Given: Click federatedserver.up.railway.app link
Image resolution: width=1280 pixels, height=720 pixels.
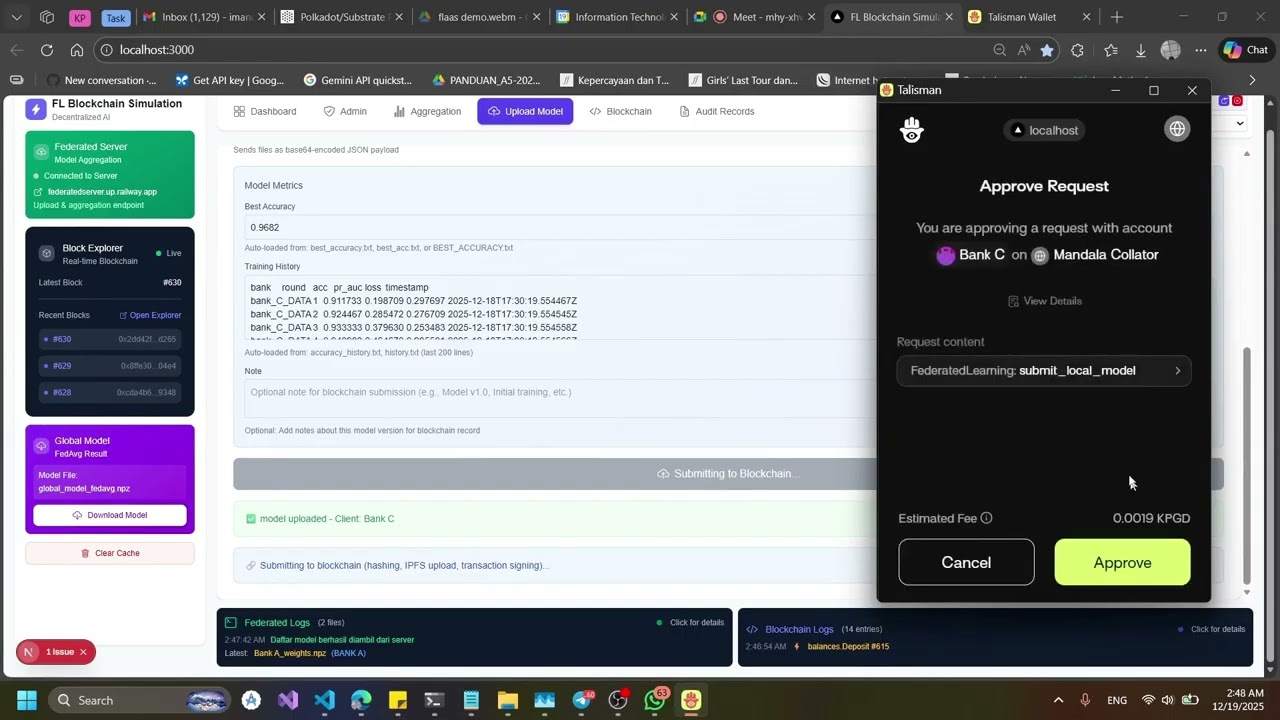Looking at the screenshot, I should (102, 191).
